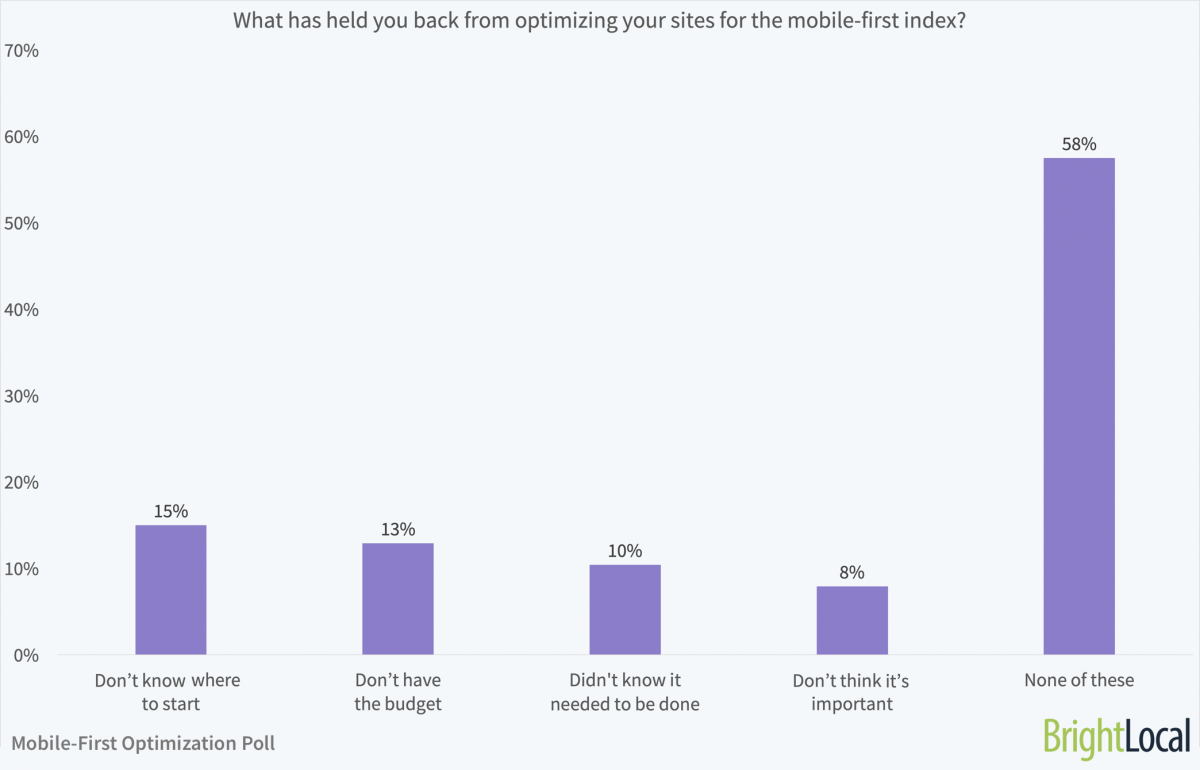Select the "Didn't know it needed to be done" bar
1200x770 pixels.
coord(625,610)
